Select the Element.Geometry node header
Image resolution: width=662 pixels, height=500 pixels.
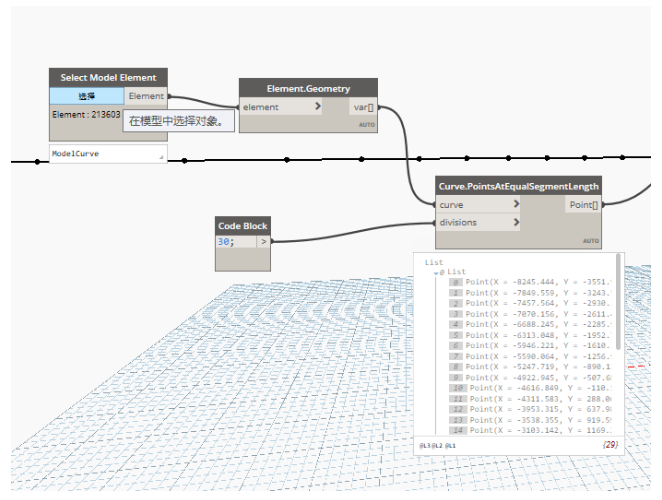pos(307,89)
